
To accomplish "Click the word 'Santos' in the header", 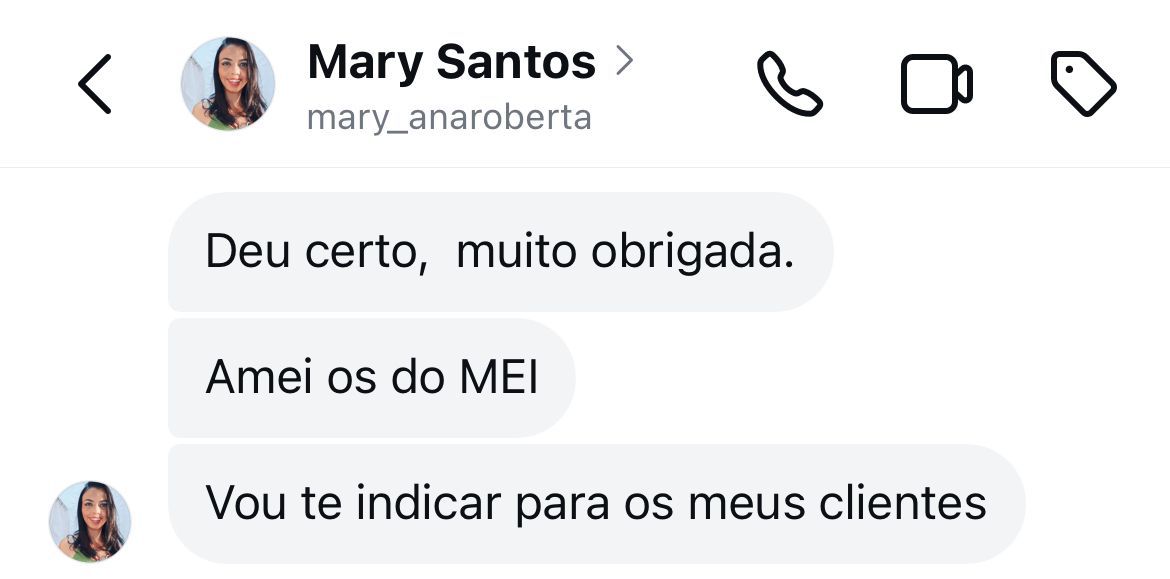I will (x=516, y=62).
